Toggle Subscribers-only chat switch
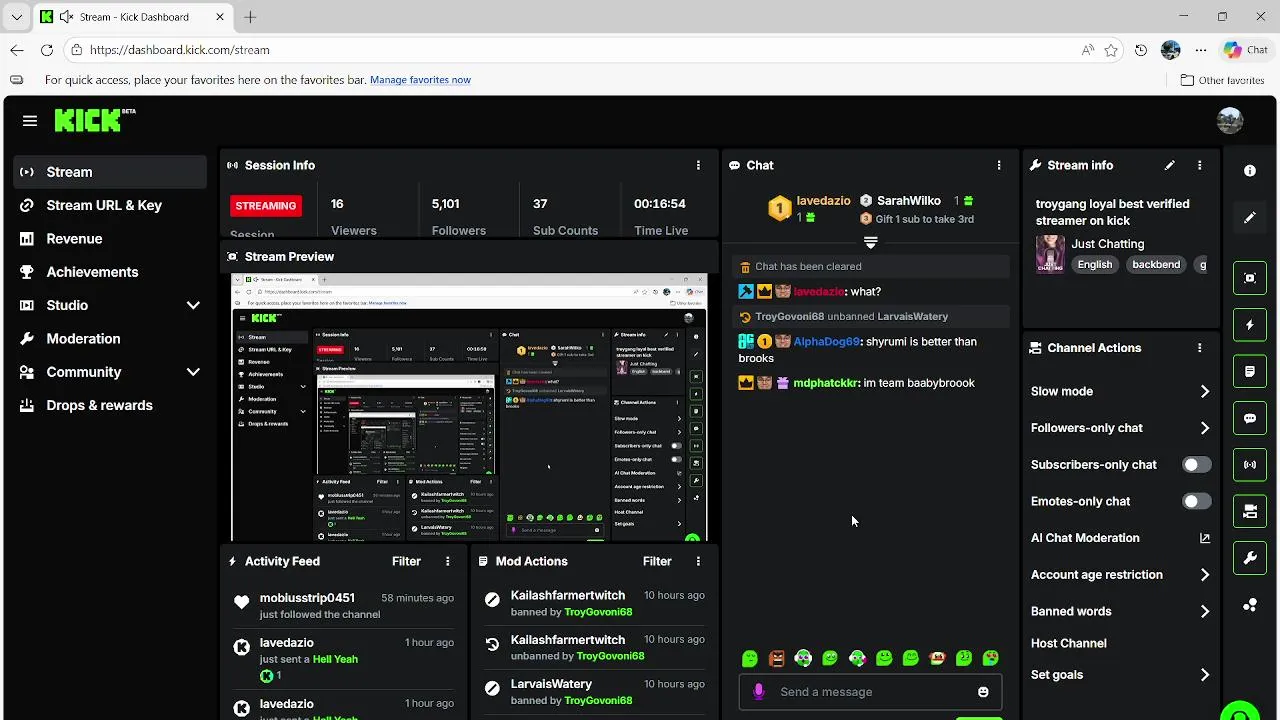 tap(1196, 465)
